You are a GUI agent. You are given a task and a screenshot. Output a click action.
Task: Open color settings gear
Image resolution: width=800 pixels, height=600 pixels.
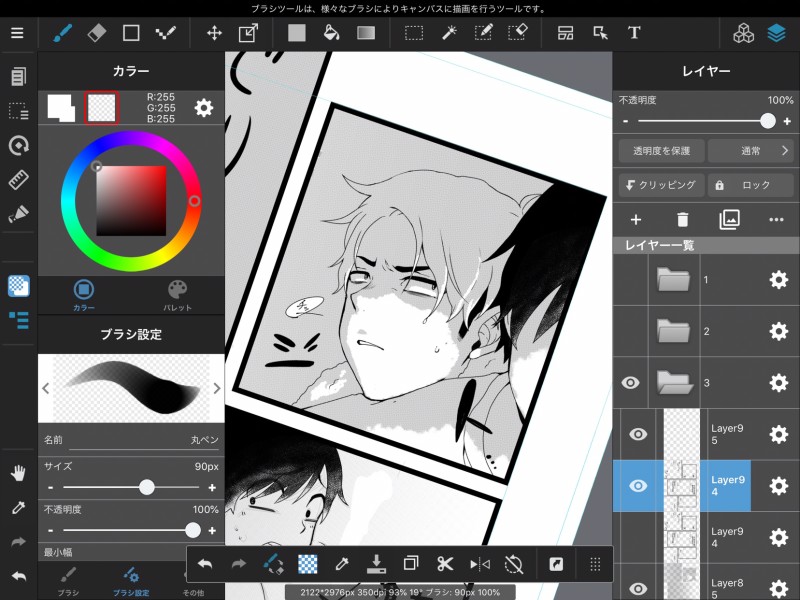204,108
